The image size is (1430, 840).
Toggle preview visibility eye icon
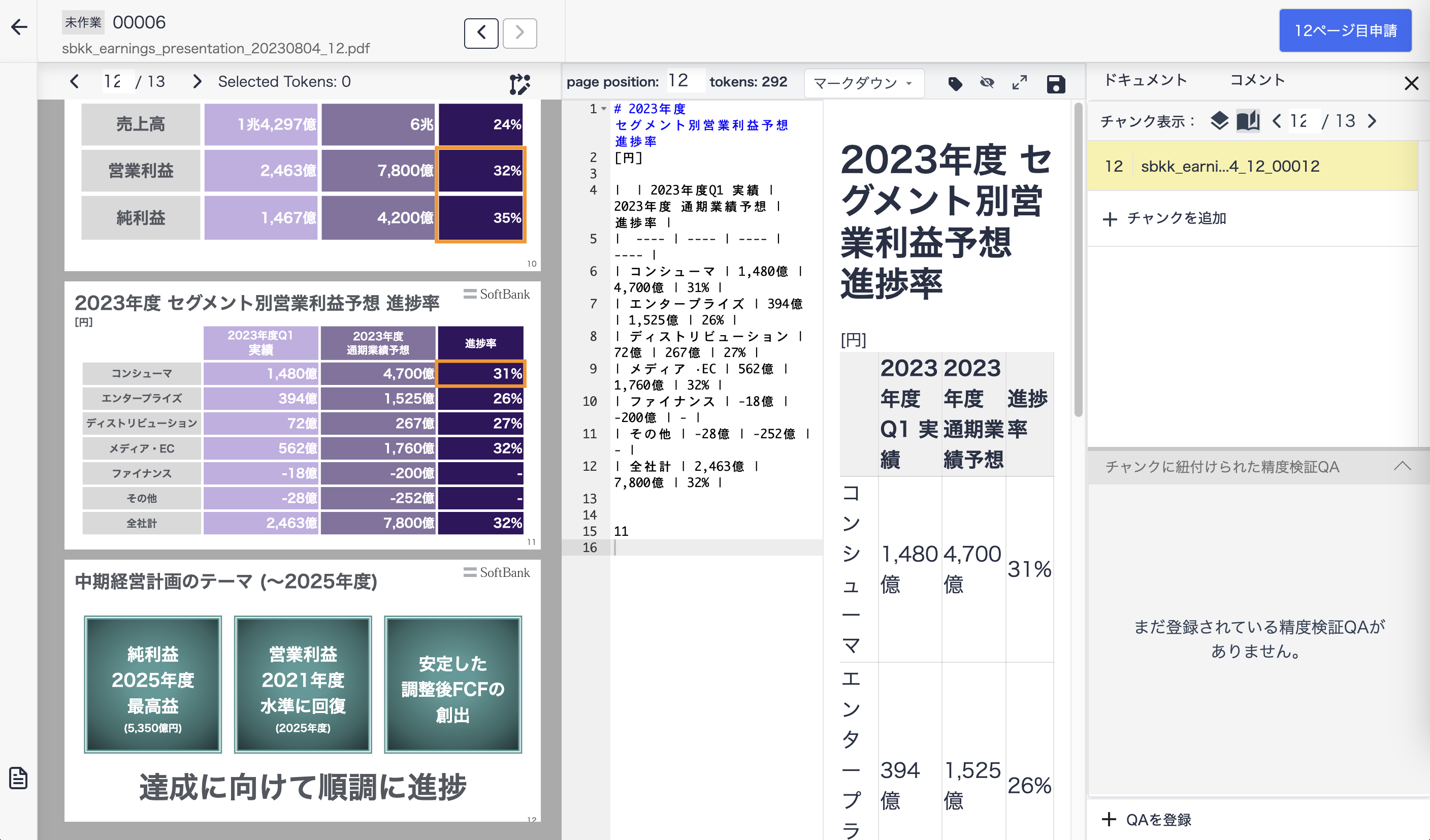click(x=987, y=83)
